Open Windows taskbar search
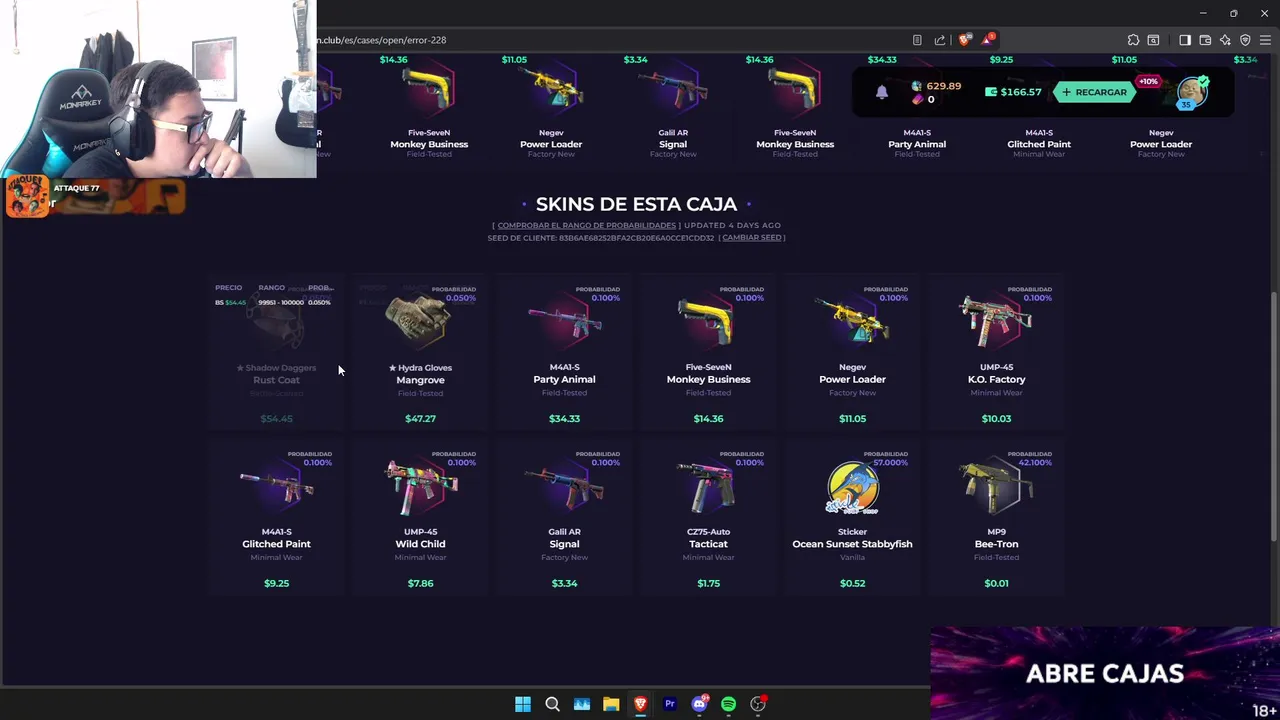This screenshot has height=720, width=1280. coord(552,704)
